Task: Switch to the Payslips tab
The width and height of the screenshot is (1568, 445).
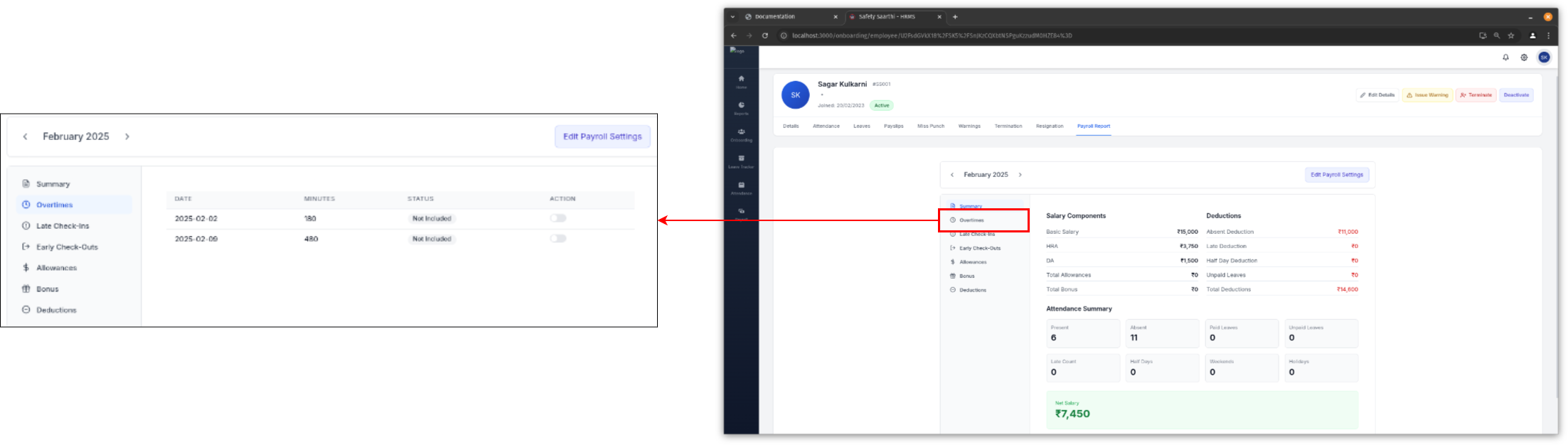Action: tap(893, 126)
